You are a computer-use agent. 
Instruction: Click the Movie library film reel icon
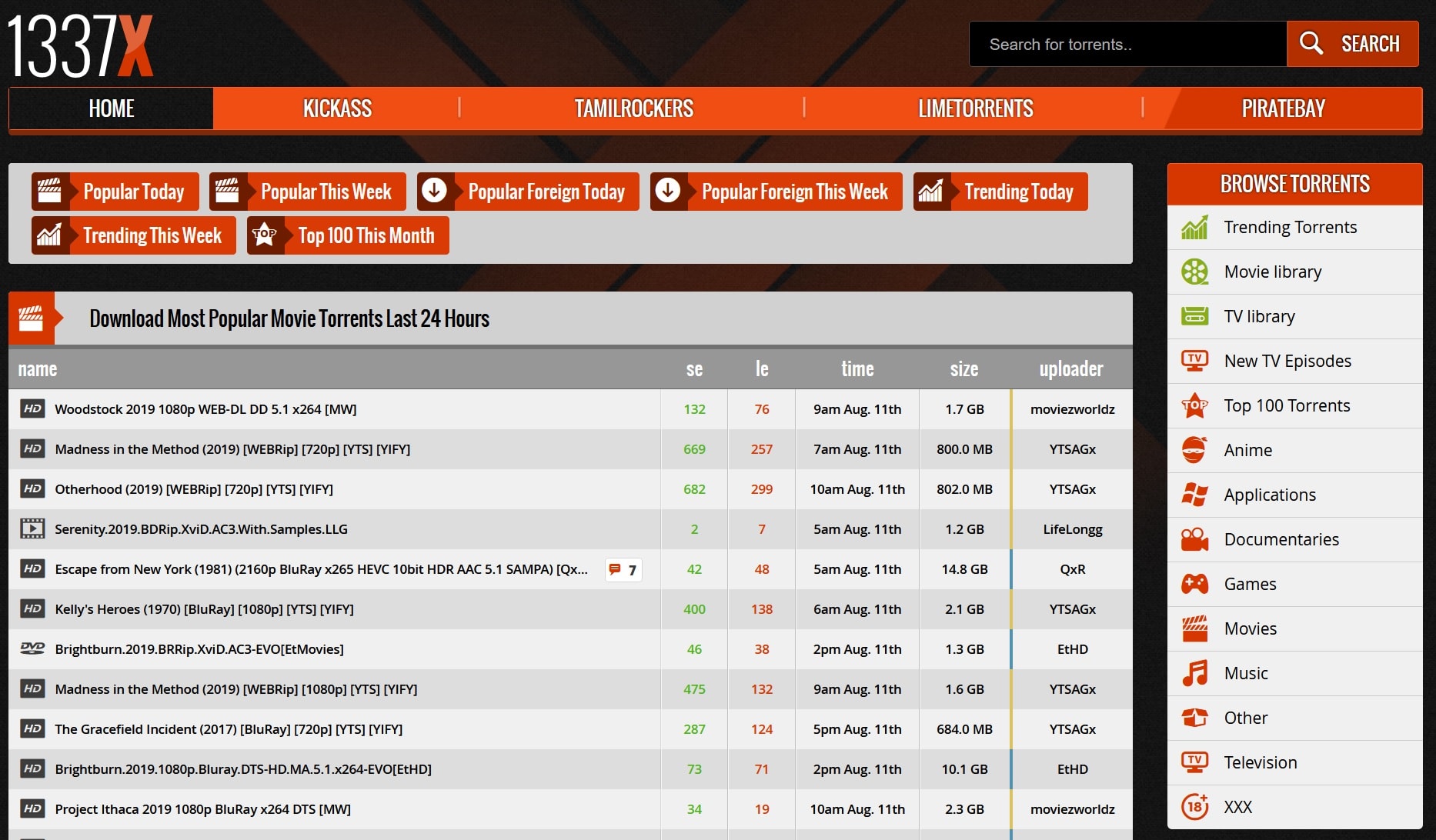coord(1194,272)
